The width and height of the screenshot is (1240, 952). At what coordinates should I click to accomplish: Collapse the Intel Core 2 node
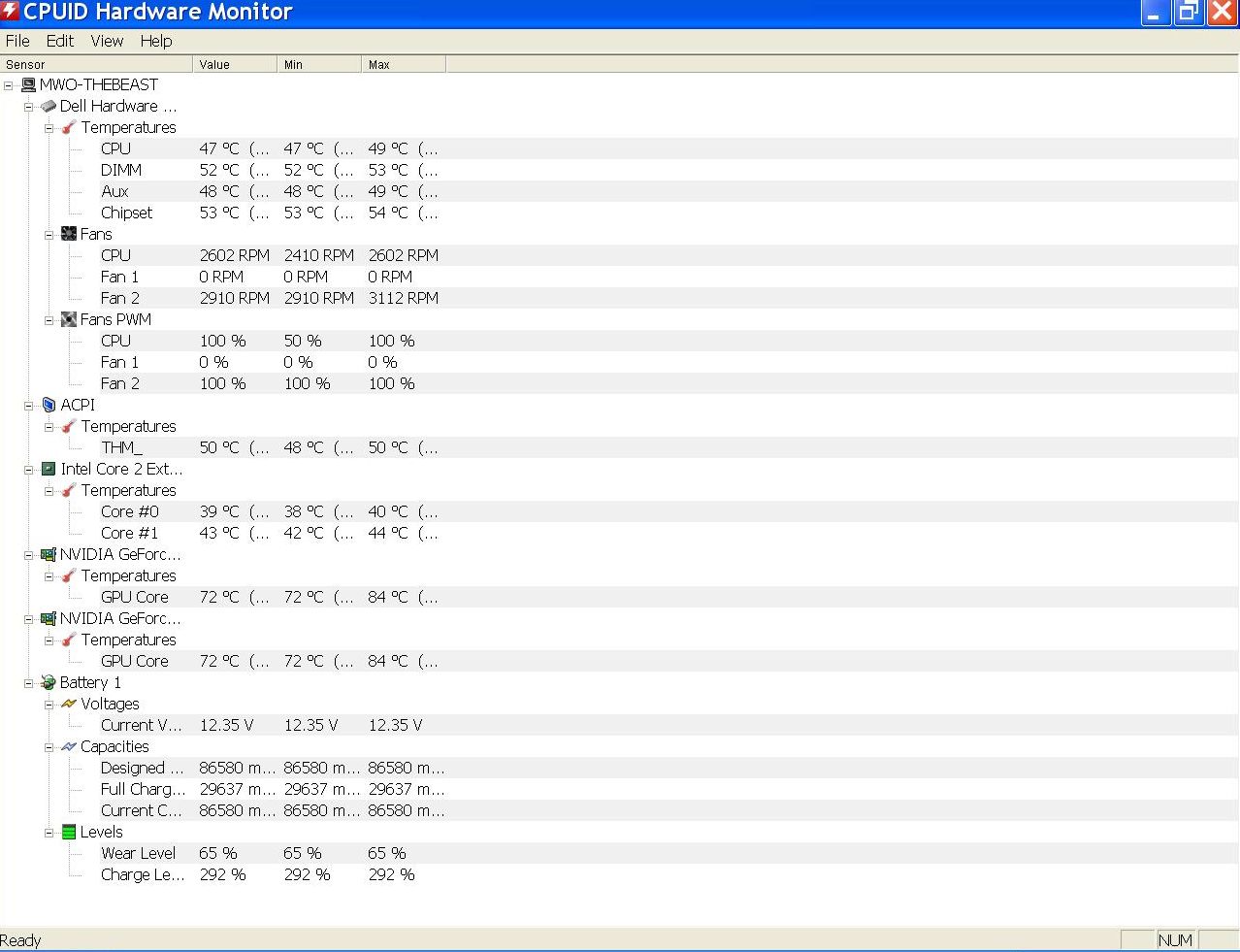tap(29, 470)
